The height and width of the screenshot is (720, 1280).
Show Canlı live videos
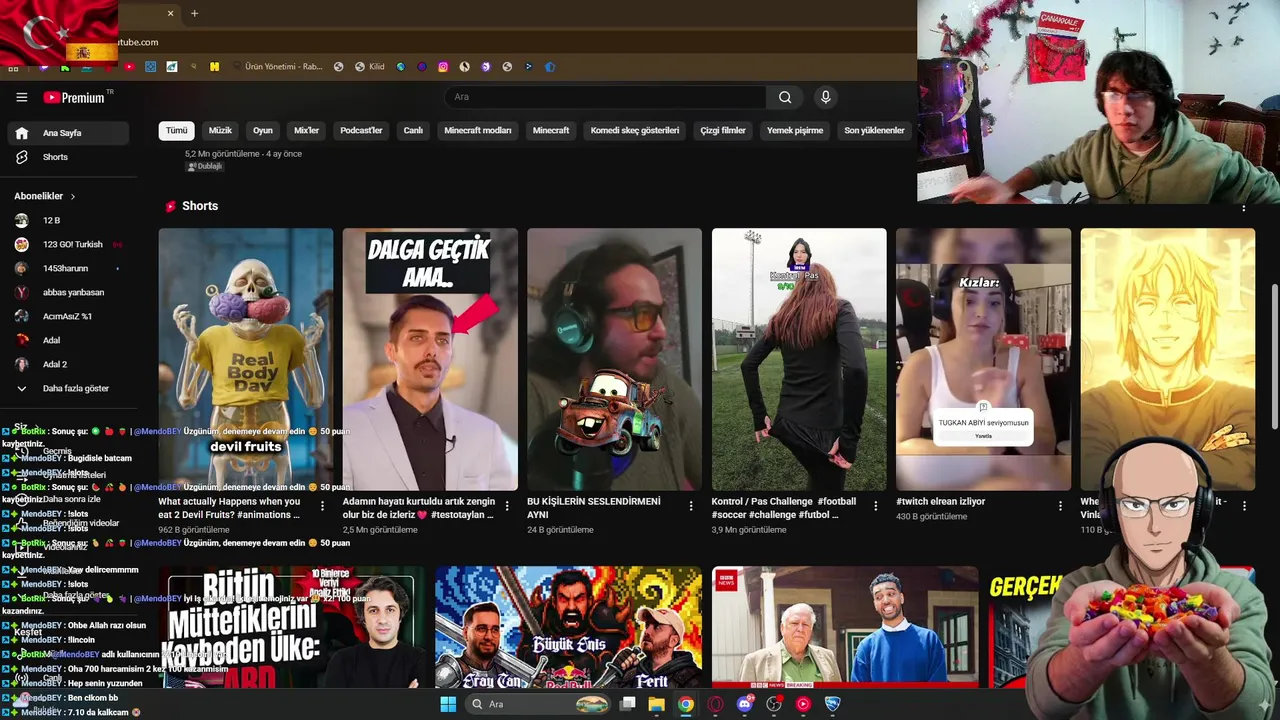(x=413, y=130)
